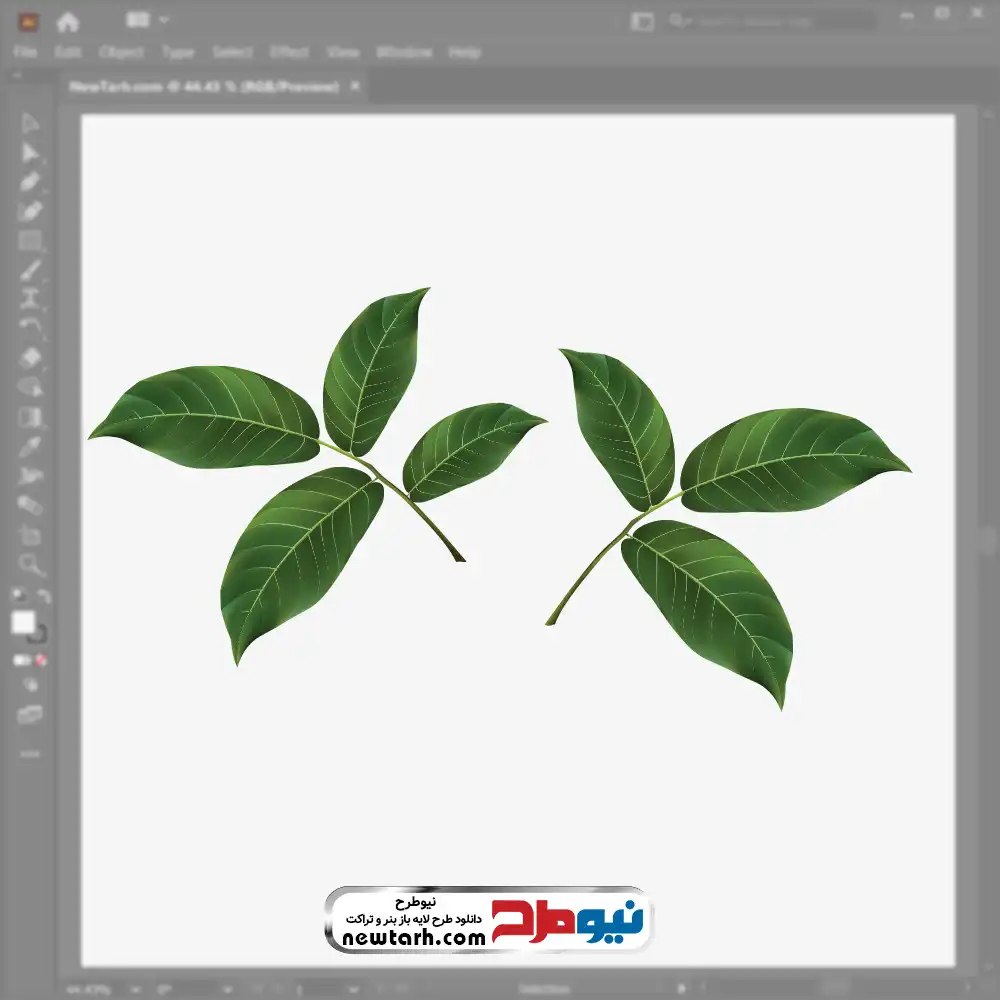The width and height of the screenshot is (1000, 1000).
Task: Open the Type menu
Action: 178,52
